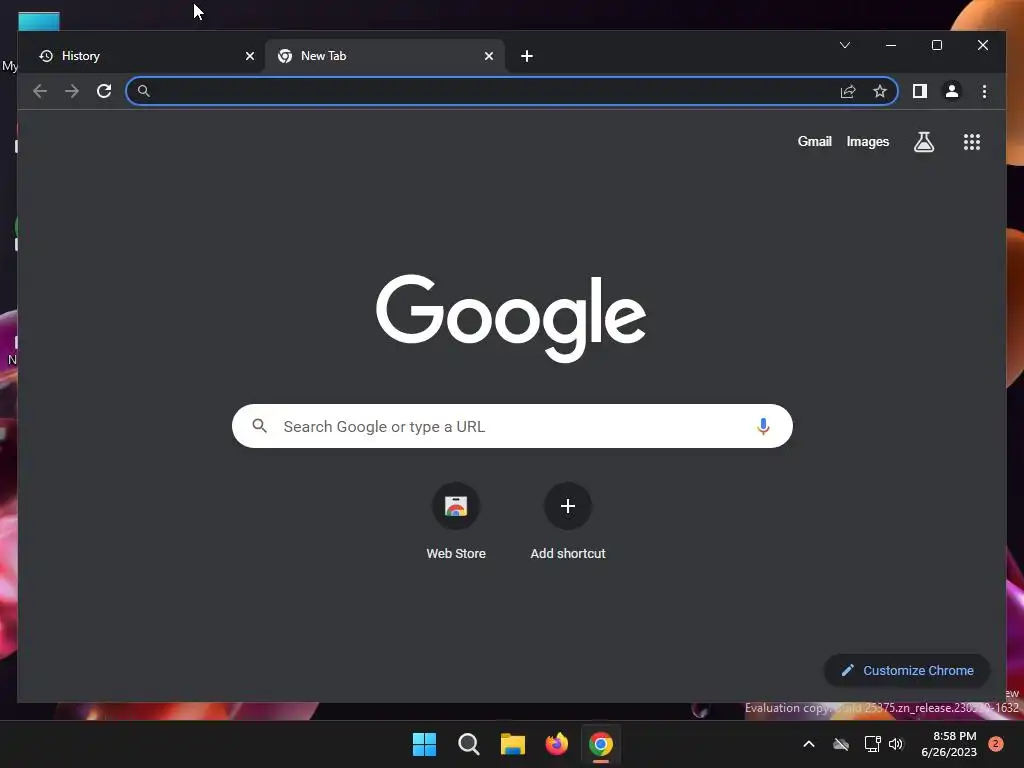Show hidden system tray icons
The height and width of the screenshot is (768, 1024).
808,744
